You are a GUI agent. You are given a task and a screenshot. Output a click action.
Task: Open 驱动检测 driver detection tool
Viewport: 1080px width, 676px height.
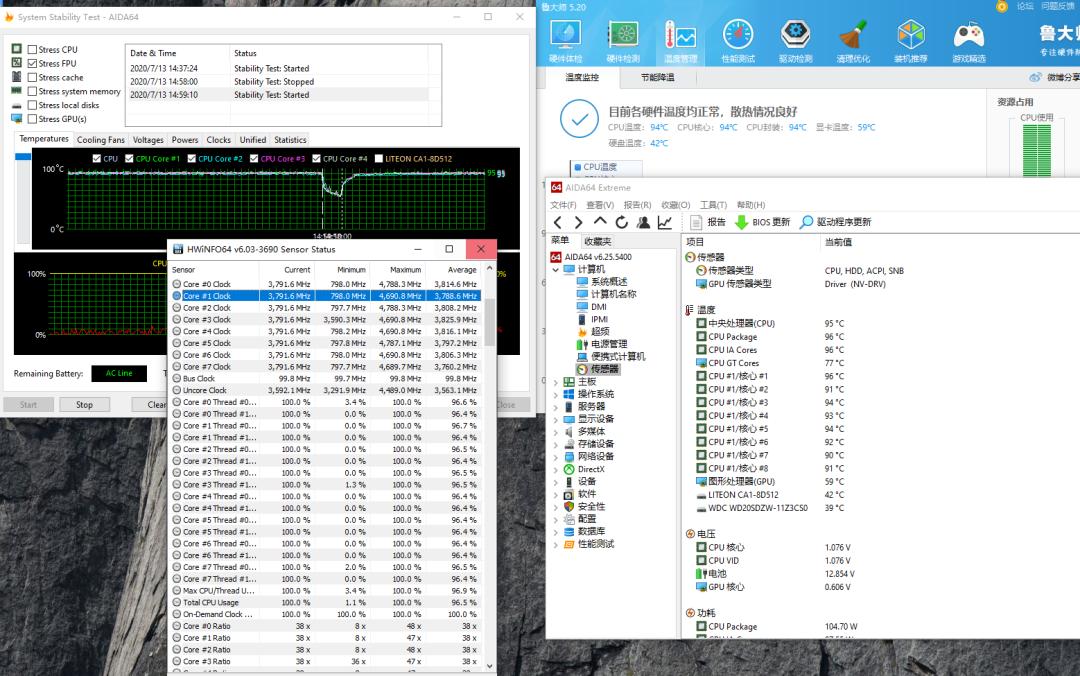tap(794, 38)
